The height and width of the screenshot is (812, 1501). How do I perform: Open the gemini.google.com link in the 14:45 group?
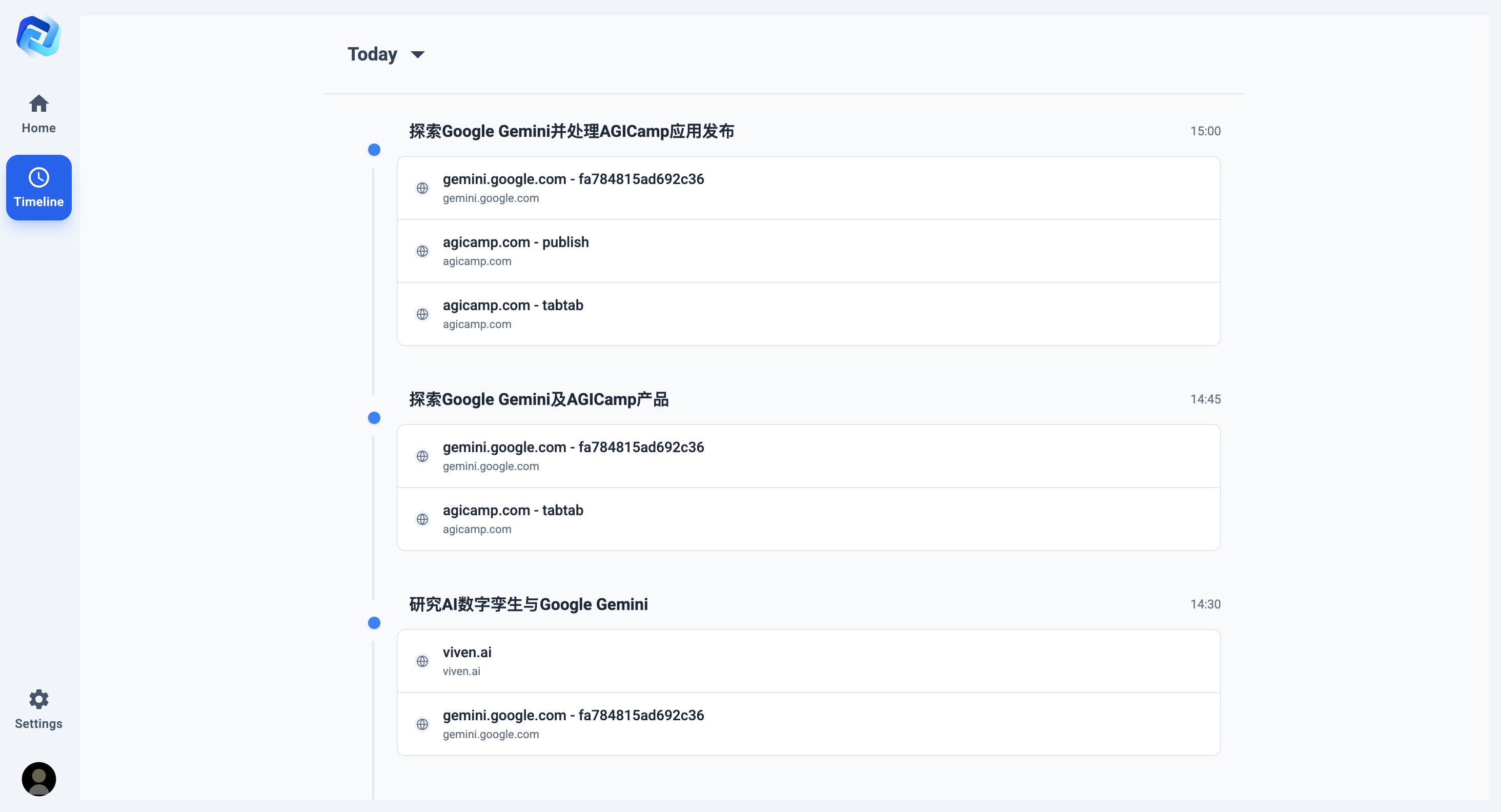tap(573, 448)
